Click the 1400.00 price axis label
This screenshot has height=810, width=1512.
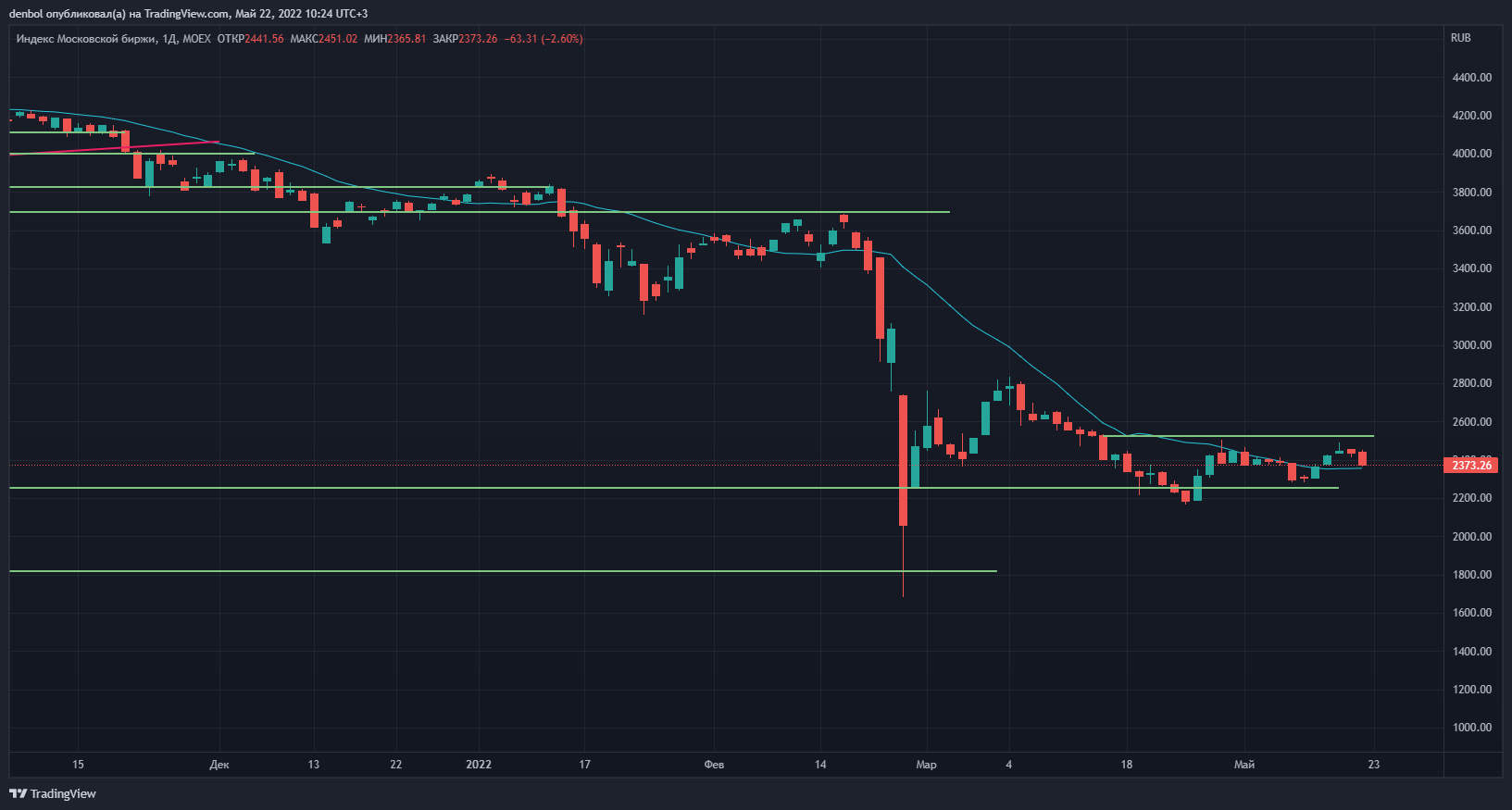(x=1472, y=652)
